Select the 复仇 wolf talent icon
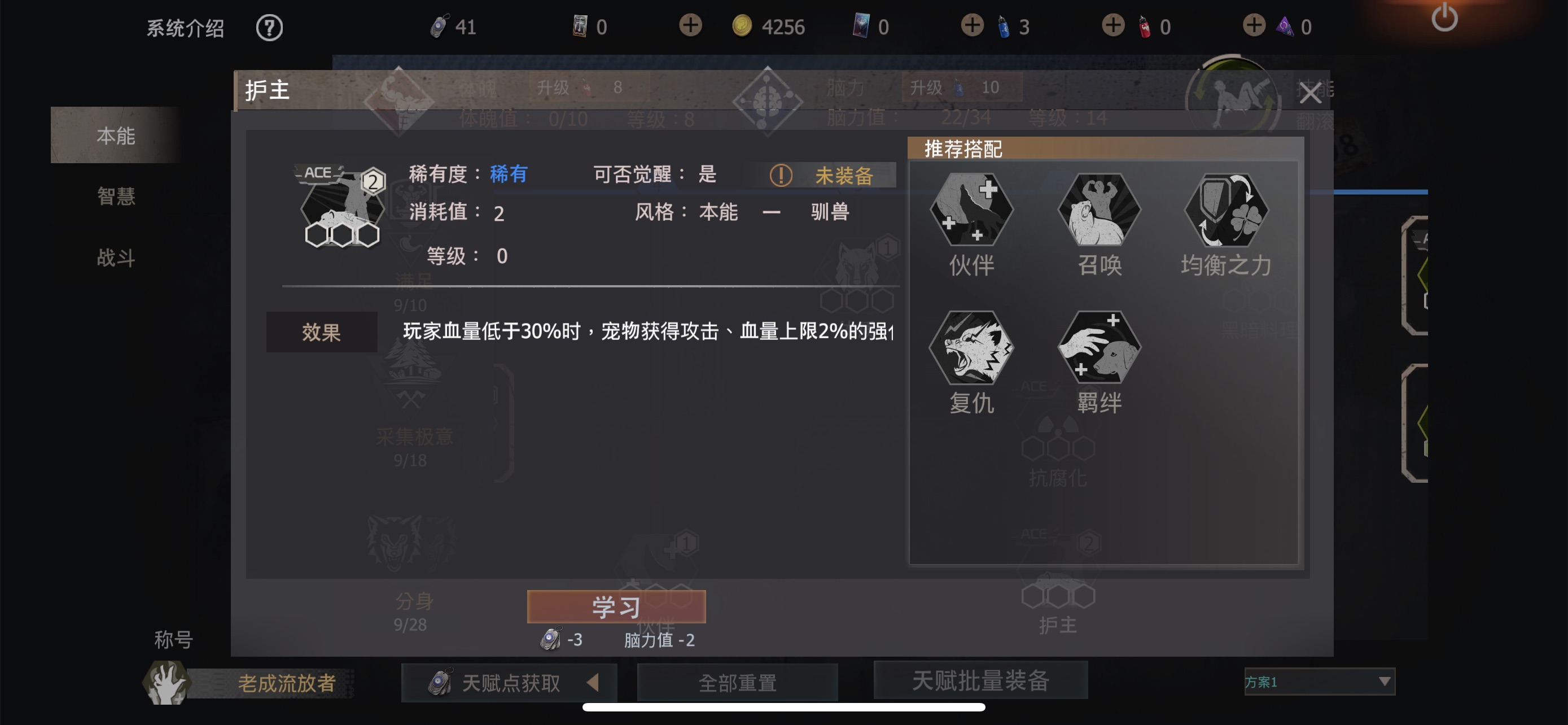The width and height of the screenshot is (1568, 725). coord(971,348)
